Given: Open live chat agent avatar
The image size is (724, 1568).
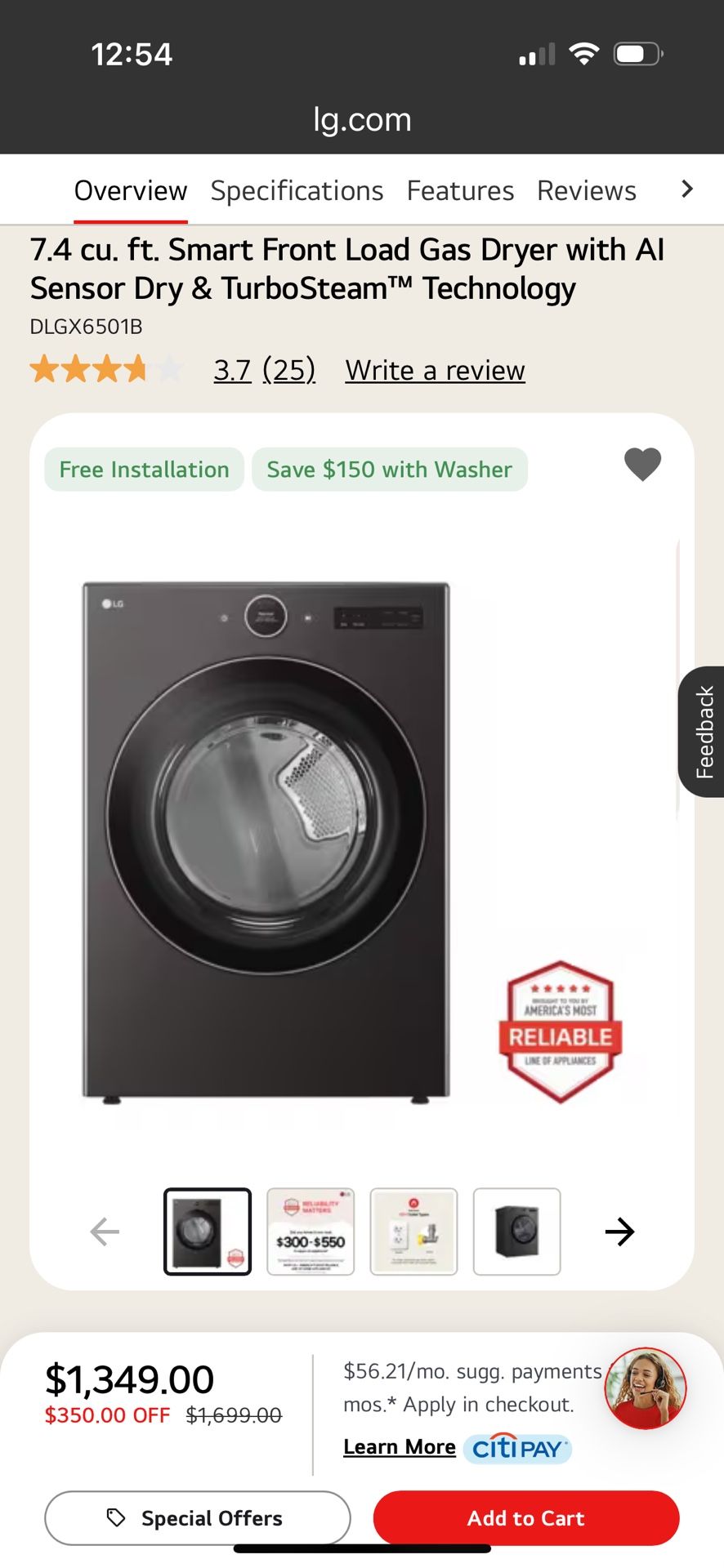Looking at the screenshot, I should tap(646, 1388).
